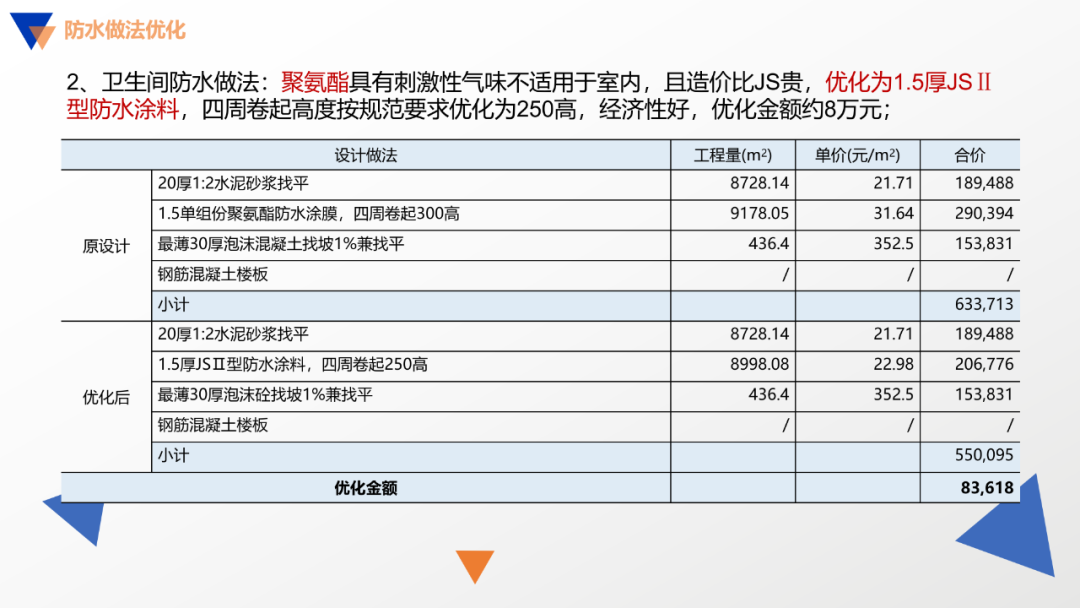Click 8728.14 in the 原设计 section
Image resolution: width=1080 pixels, height=608 pixels.
(759, 184)
